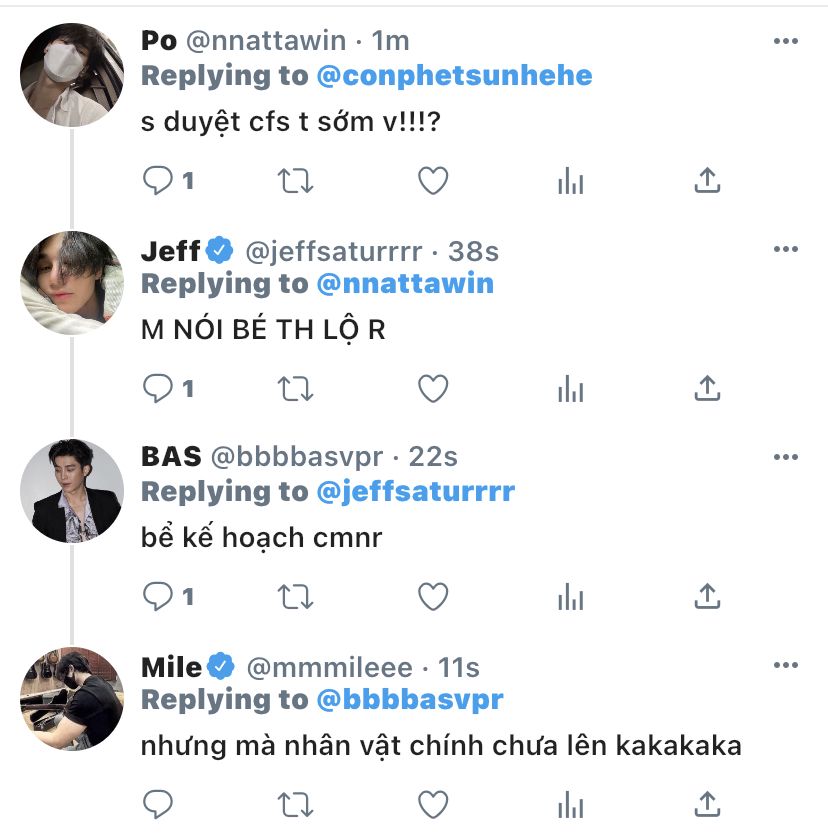Reply to Po's tweet

pyautogui.click(x=159, y=180)
